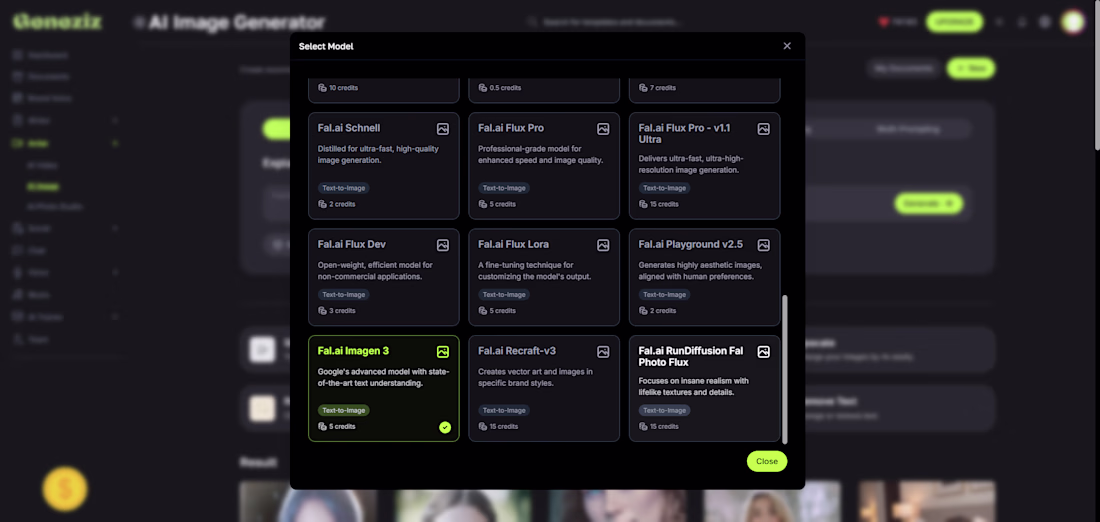
Task: Click the image icon on the Fal.ai Flux Pro card (5 credits)
Action: coord(603,129)
